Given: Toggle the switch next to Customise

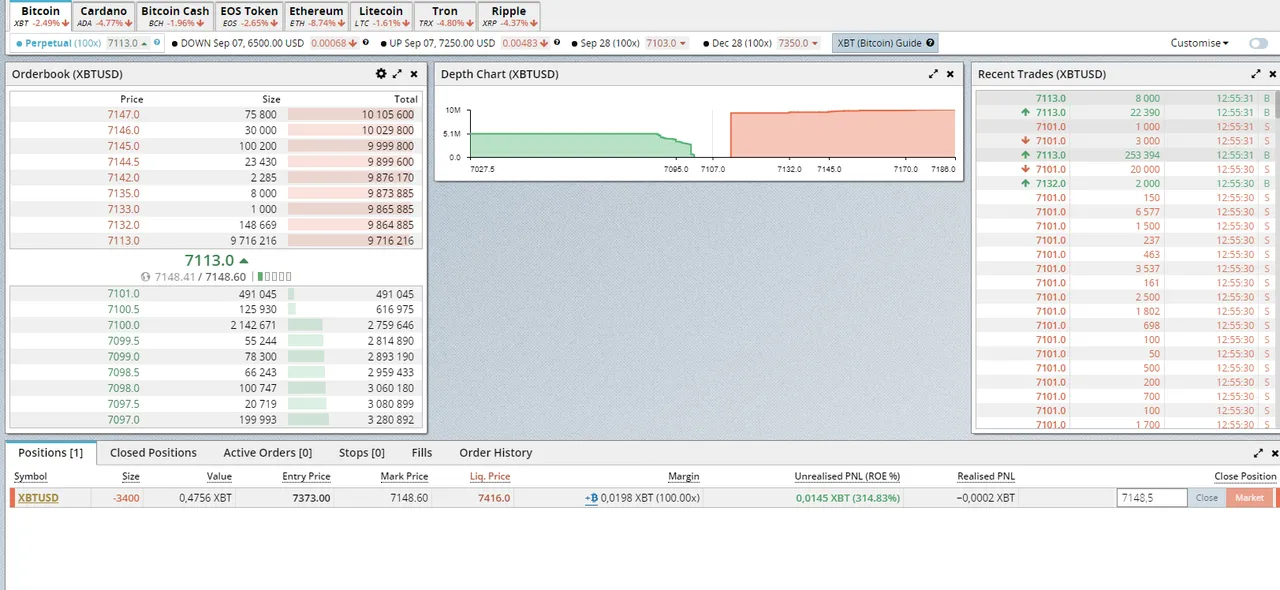Looking at the screenshot, I should (x=1258, y=43).
